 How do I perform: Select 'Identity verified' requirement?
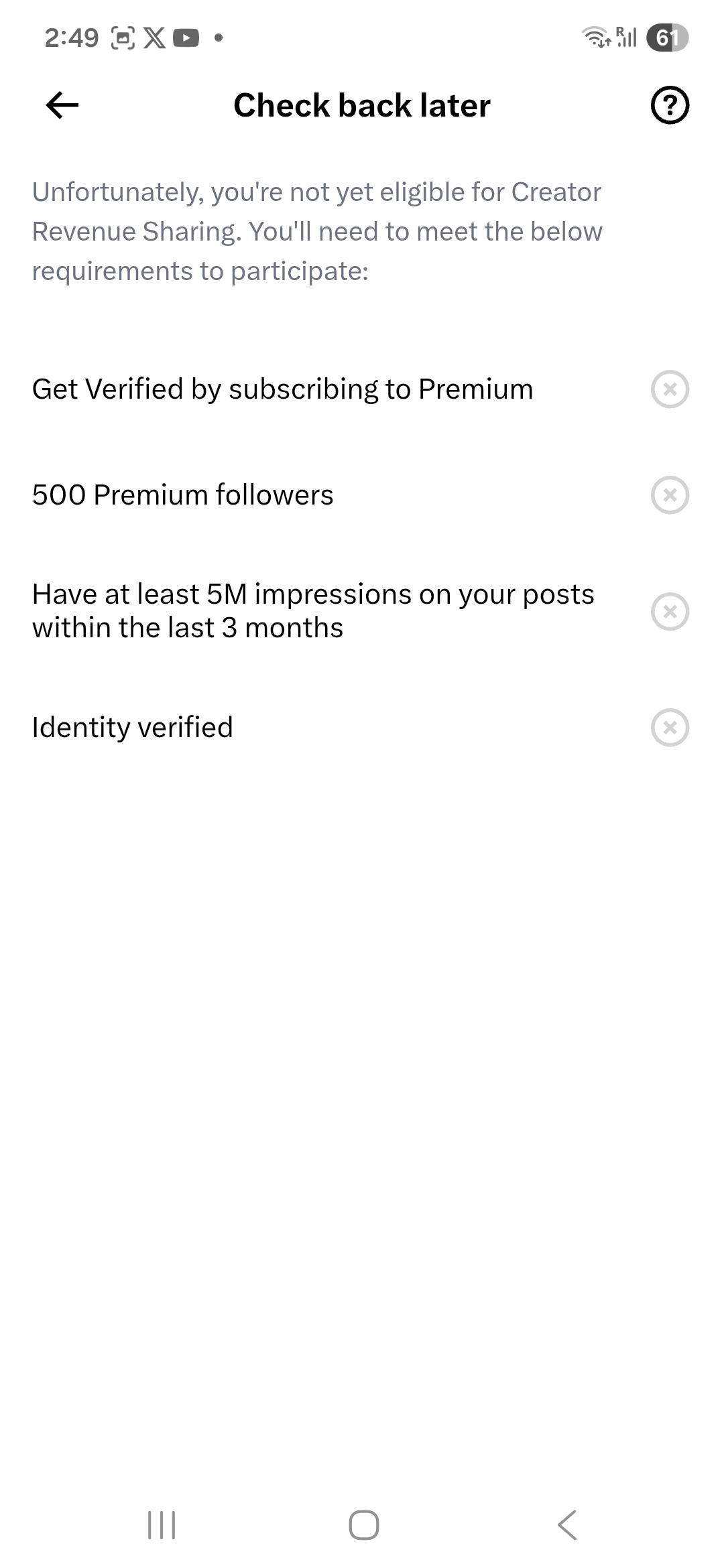(x=133, y=728)
